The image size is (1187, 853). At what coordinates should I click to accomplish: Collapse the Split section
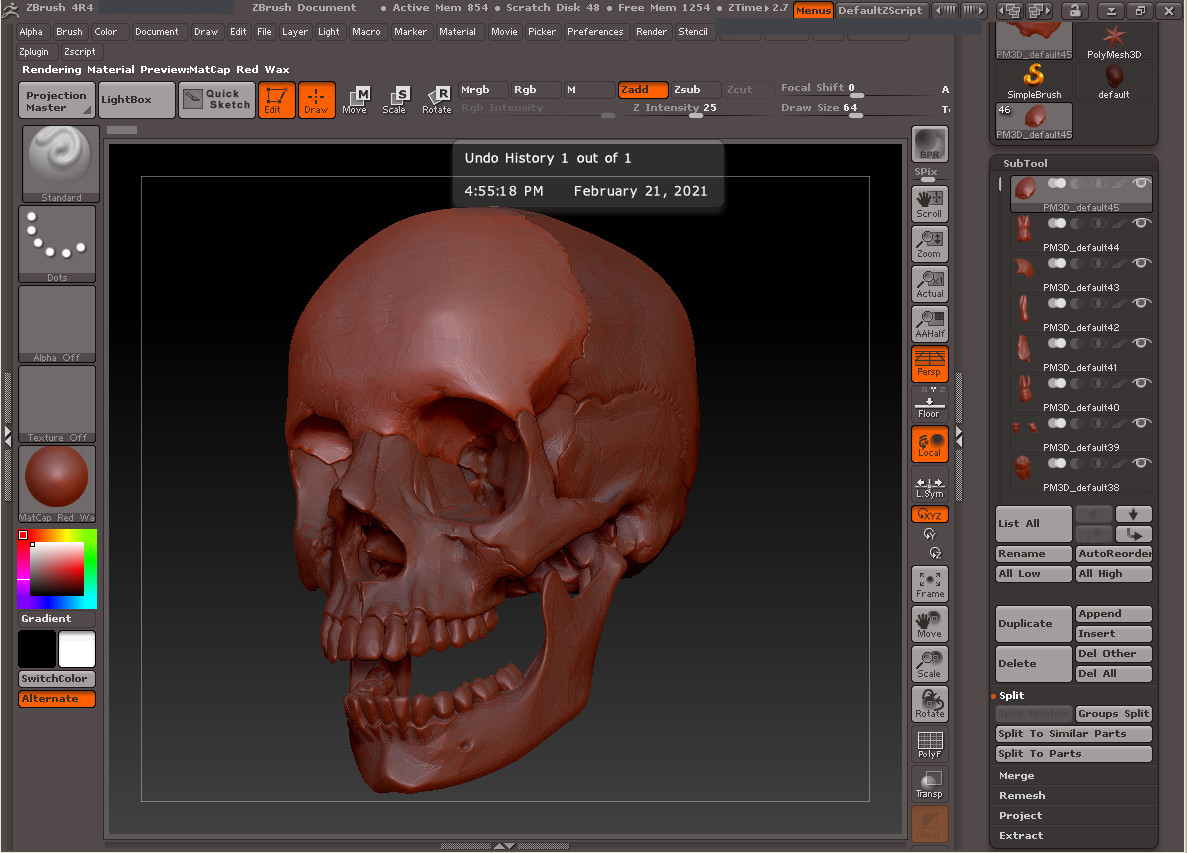click(x=1011, y=695)
